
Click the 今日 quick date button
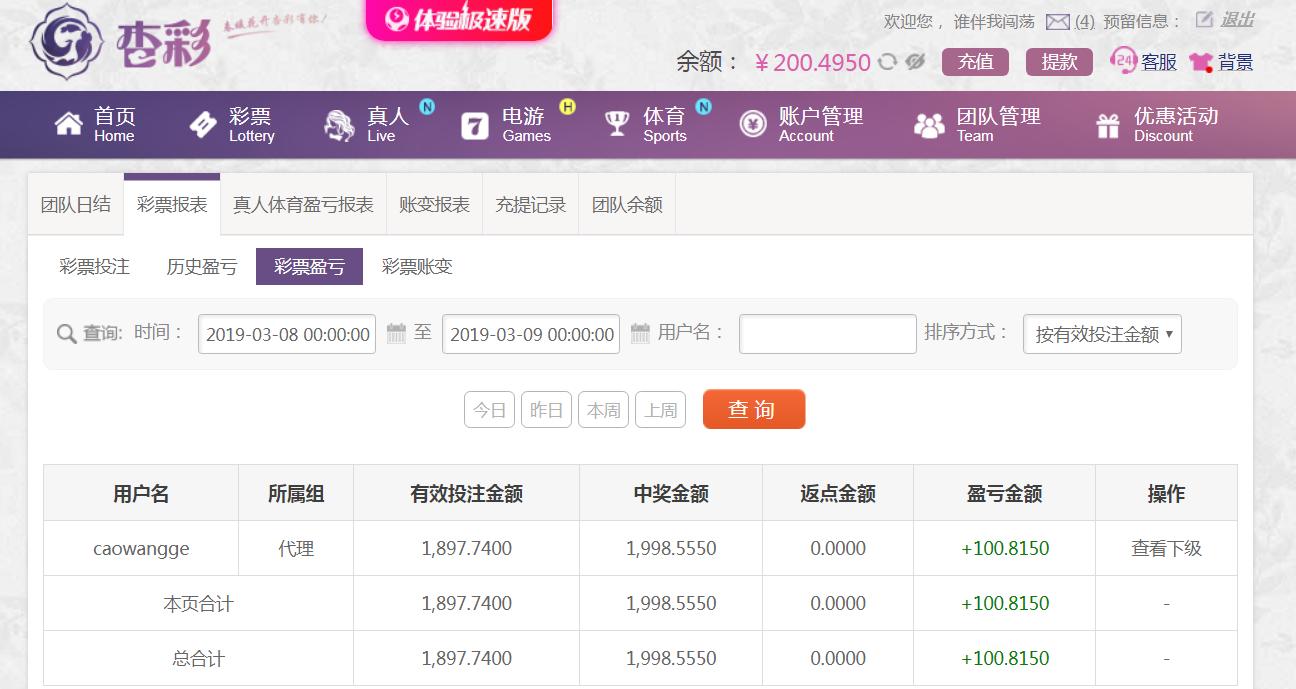(489, 410)
